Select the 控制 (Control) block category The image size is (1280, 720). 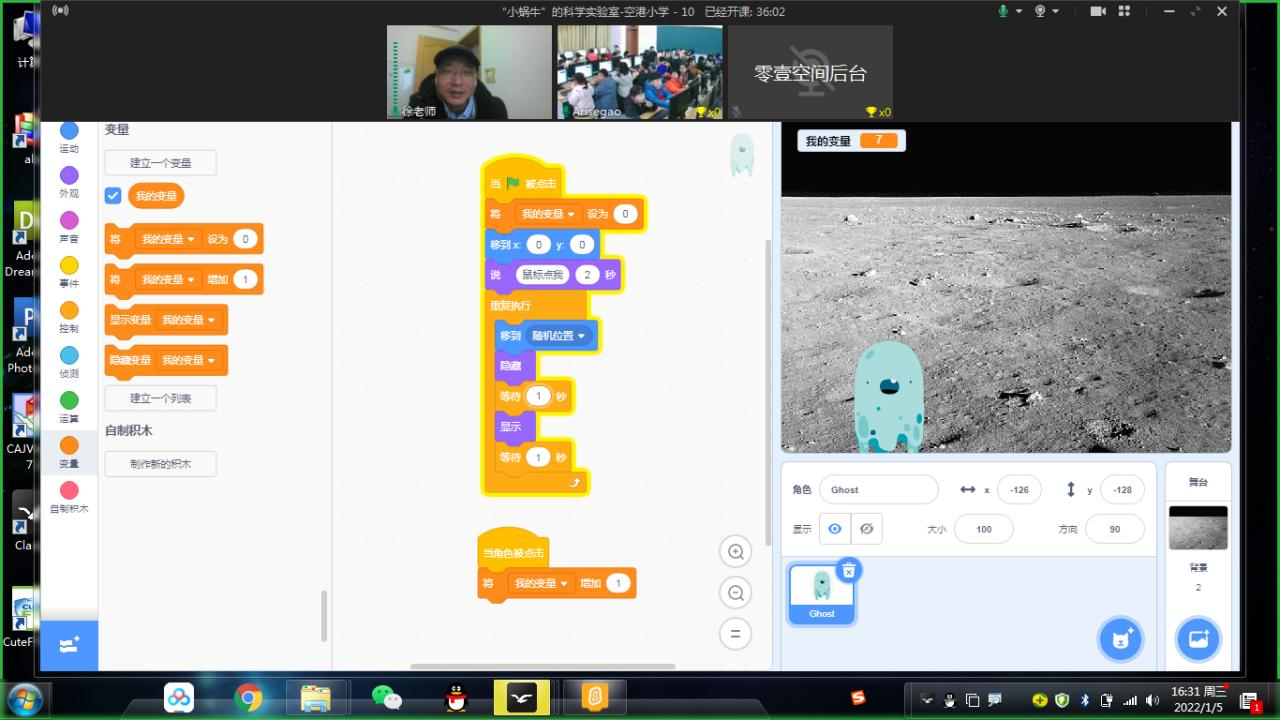click(69, 317)
